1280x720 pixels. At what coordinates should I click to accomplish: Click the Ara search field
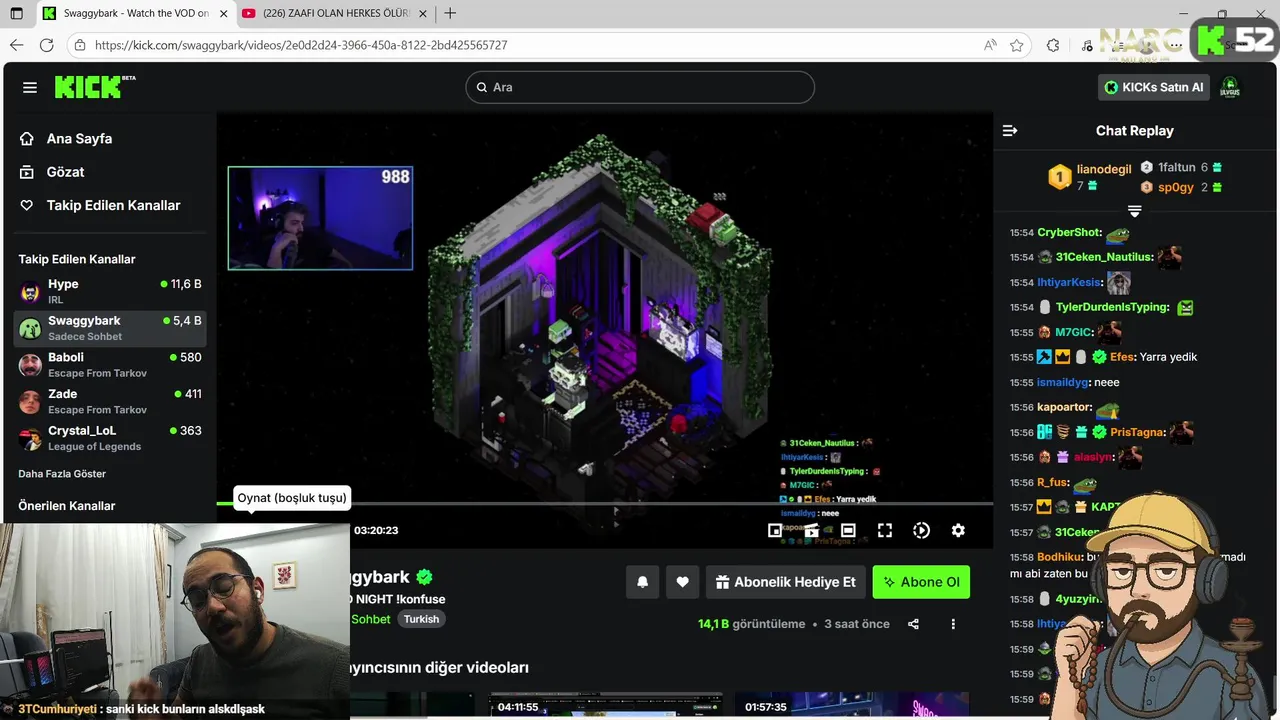pos(640,87)
